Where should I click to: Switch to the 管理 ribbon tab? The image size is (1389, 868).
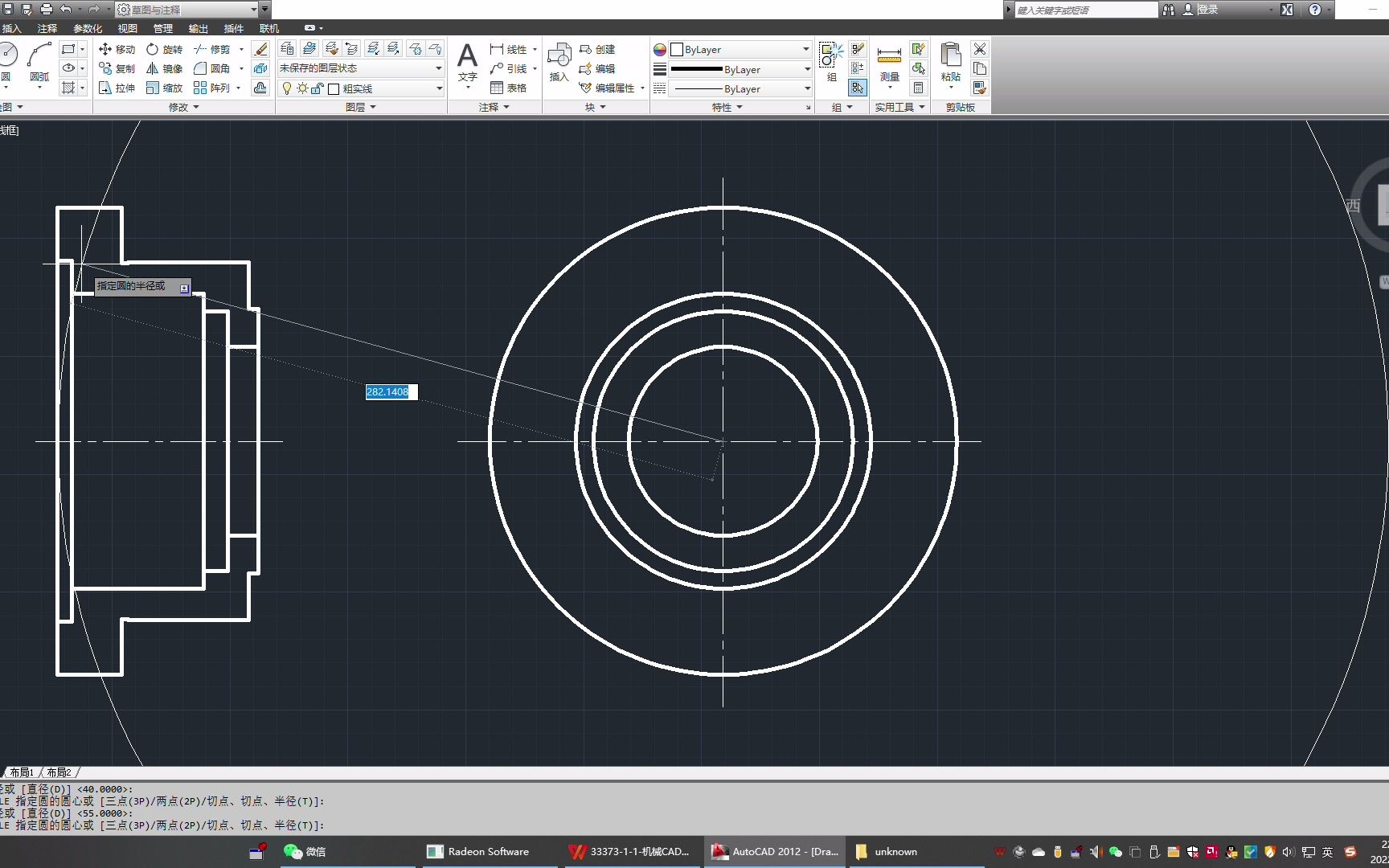coord(162,28)
